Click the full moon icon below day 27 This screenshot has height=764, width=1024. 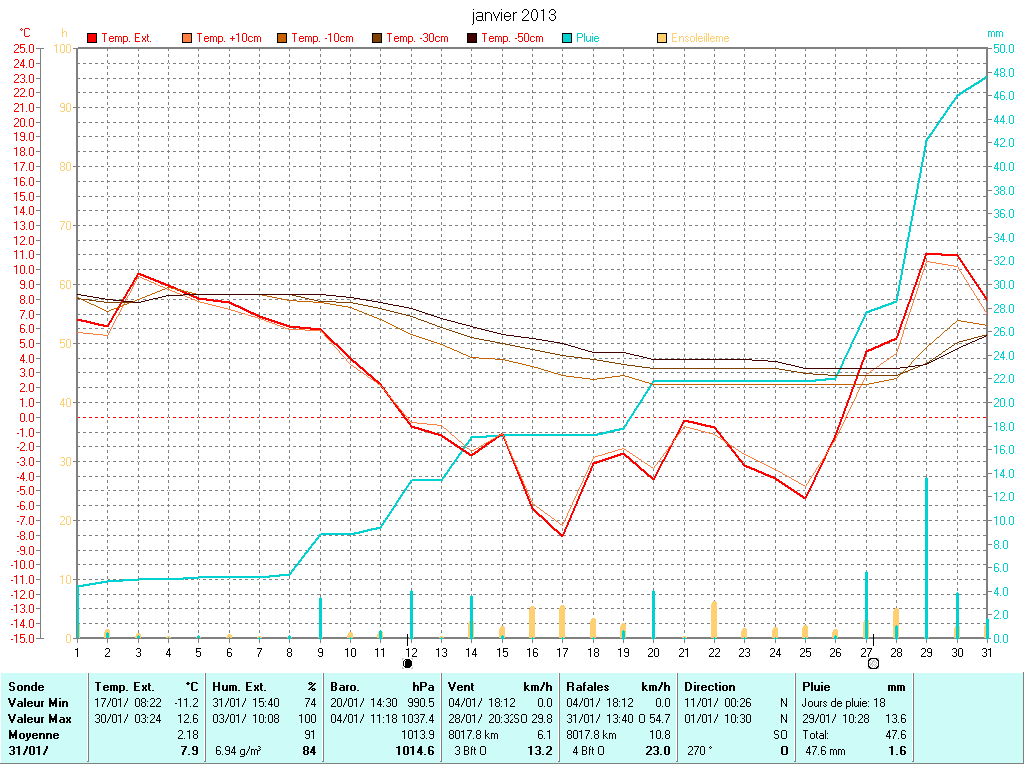pyautogui.click(x=873, y=663)
